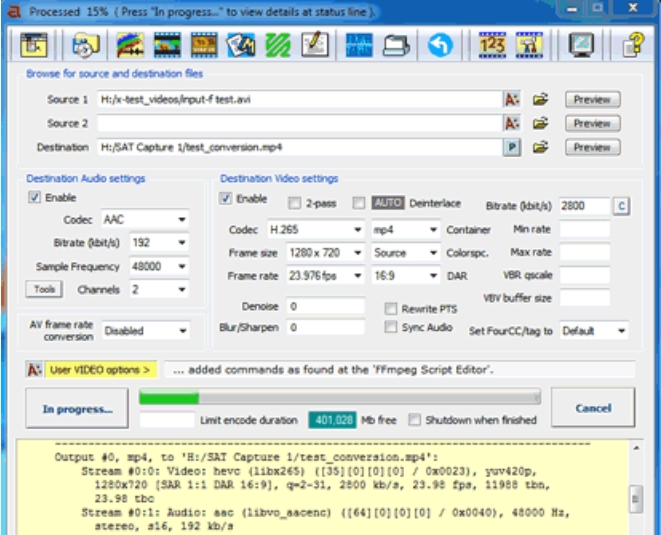Open the Set FourCC/tag Default dropdown
Image resolution: width=661 pixels, height=535 pixels.
click(594, 331)
